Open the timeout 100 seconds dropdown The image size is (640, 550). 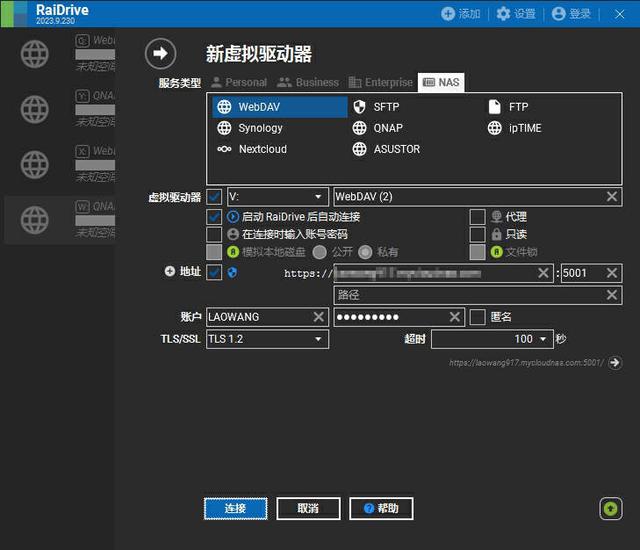point(492,339)
